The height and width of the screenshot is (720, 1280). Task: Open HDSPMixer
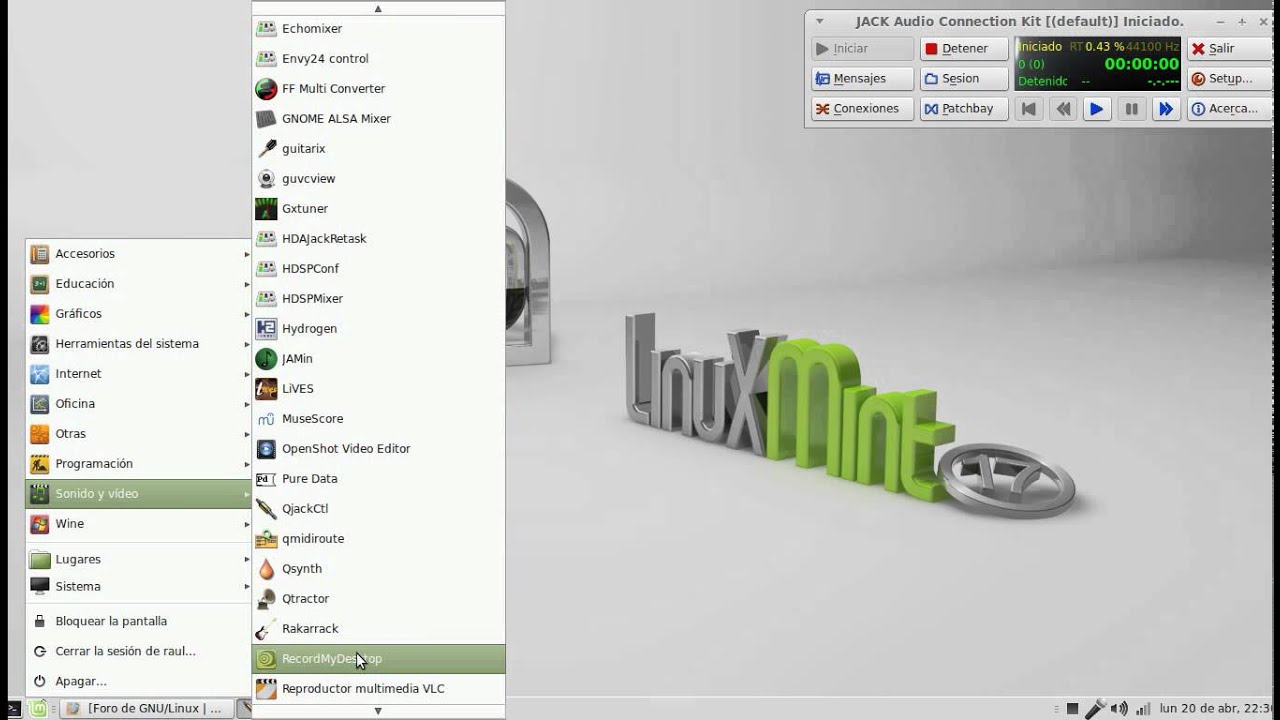(x=378, y=299)
